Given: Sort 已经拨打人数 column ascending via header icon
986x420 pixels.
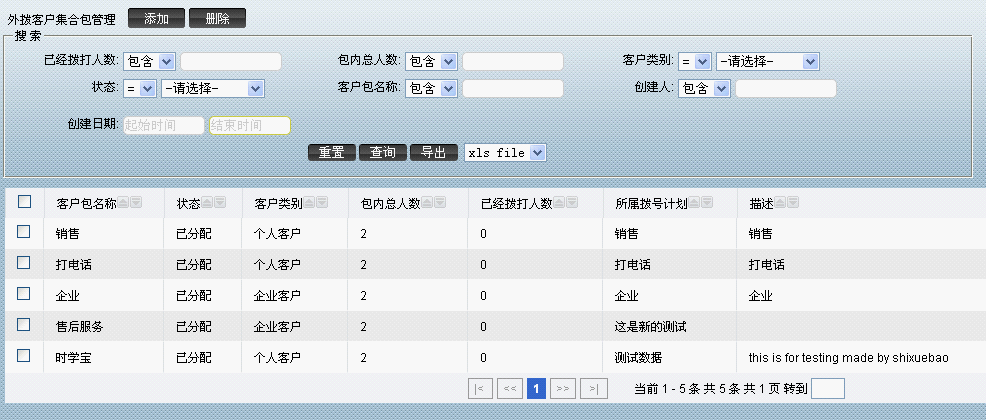Looking at the screenshot, I should tap(560, 202).
